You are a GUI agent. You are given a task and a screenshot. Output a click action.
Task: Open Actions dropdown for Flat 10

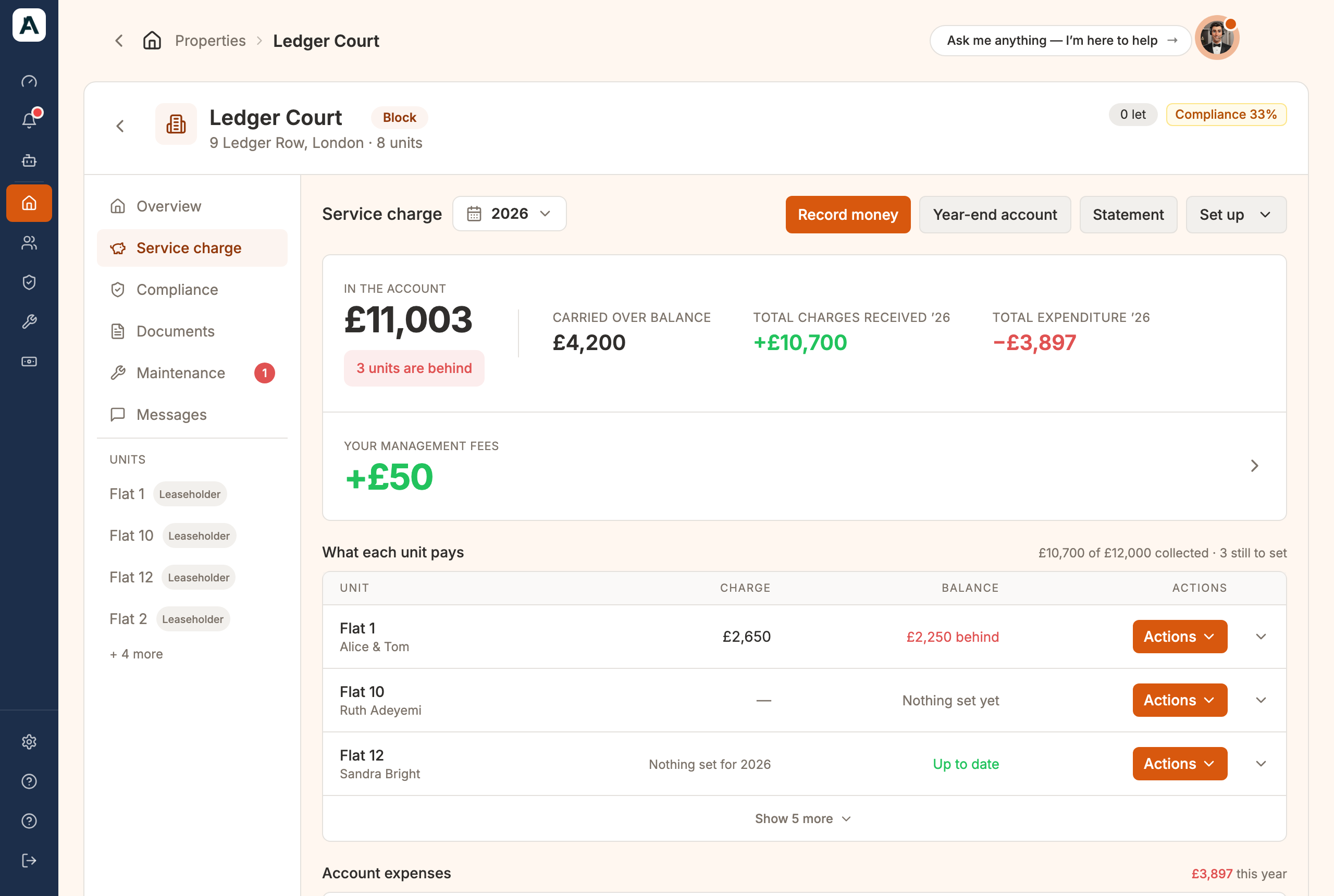point(1180,700)
